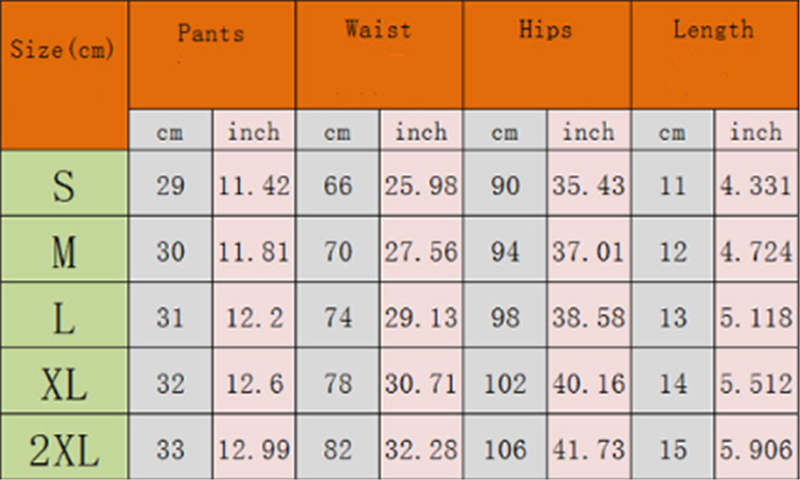Click the 37.01 hips inch value
Screen dimensions: 800x480
click(x=588, y=252)
